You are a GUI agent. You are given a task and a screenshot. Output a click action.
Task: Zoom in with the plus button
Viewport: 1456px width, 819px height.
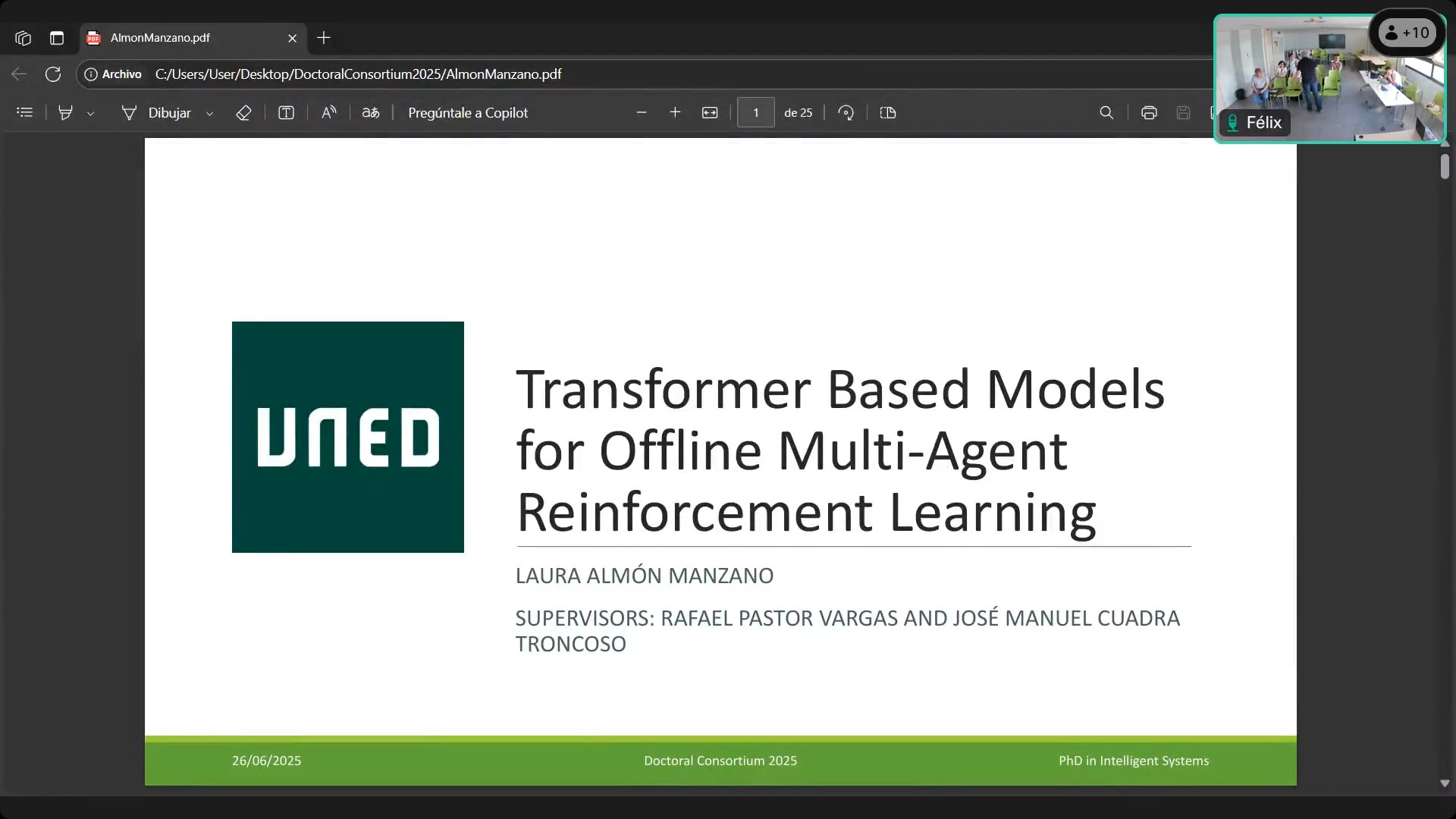pos(675,112)
